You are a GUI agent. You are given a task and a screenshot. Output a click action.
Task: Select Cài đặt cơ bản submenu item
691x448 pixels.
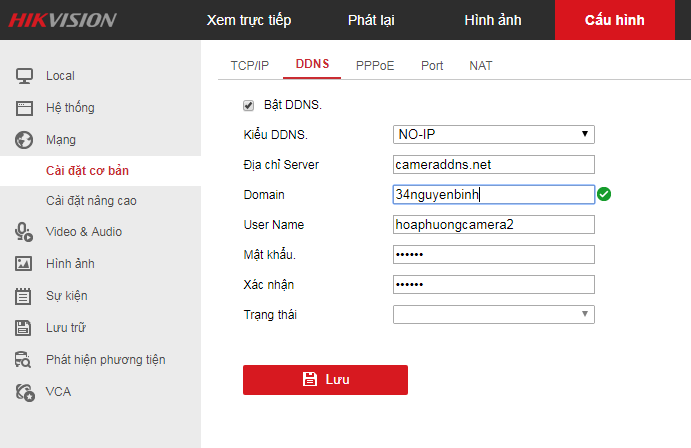[100, 171]
